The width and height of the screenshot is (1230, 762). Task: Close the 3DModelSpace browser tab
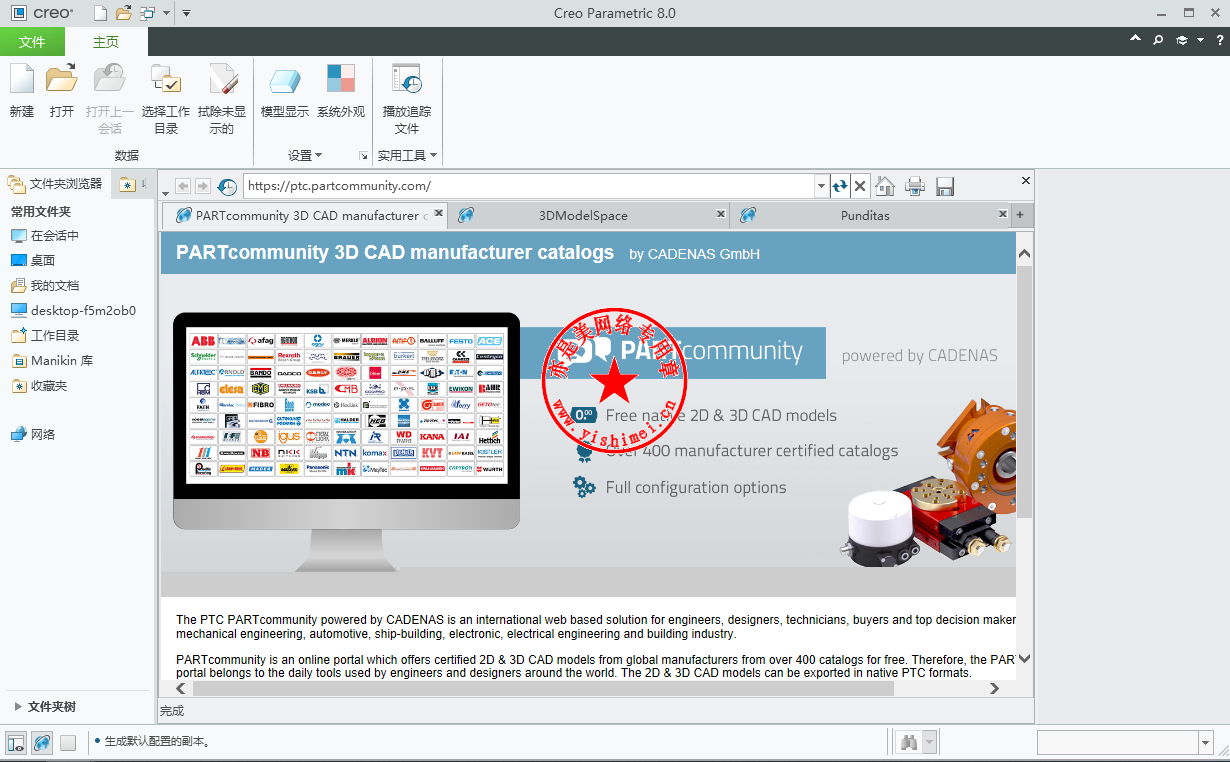click(x=721, y=213)
